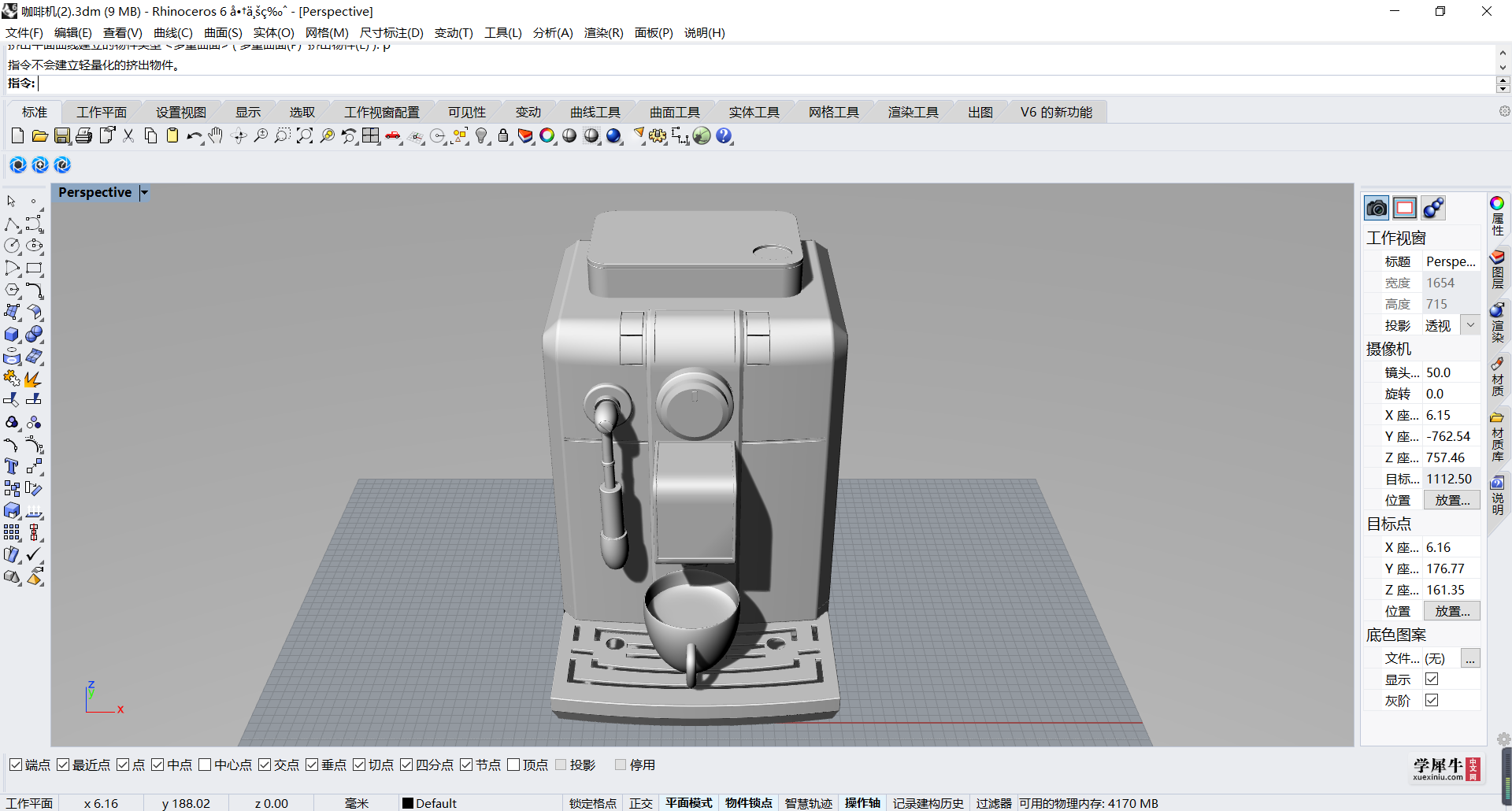Open the 渲染(R) menu

click(x=603, y=32)
